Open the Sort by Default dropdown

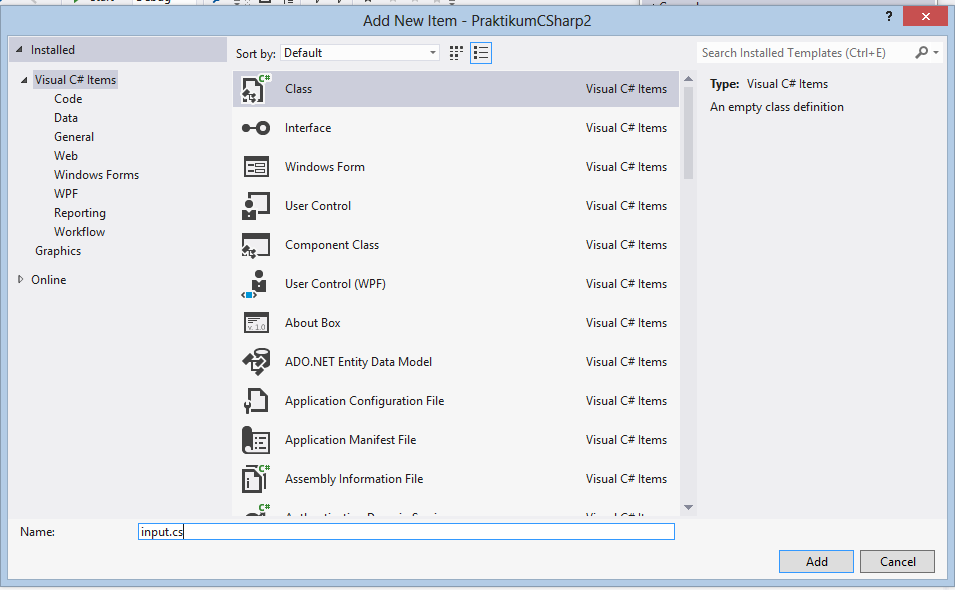click(x=359, y=53)
